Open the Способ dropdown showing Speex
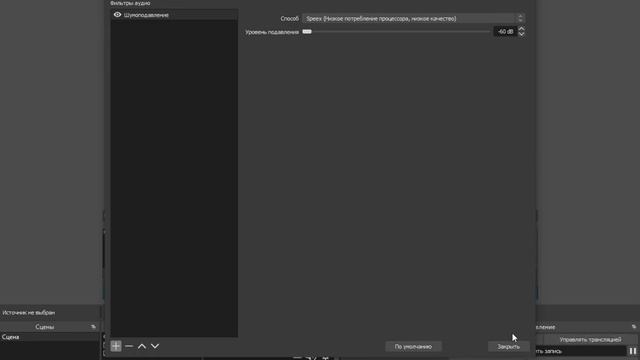Image resolution: width=640 pixels, height=360 pixels. click(x=413, y=18)
